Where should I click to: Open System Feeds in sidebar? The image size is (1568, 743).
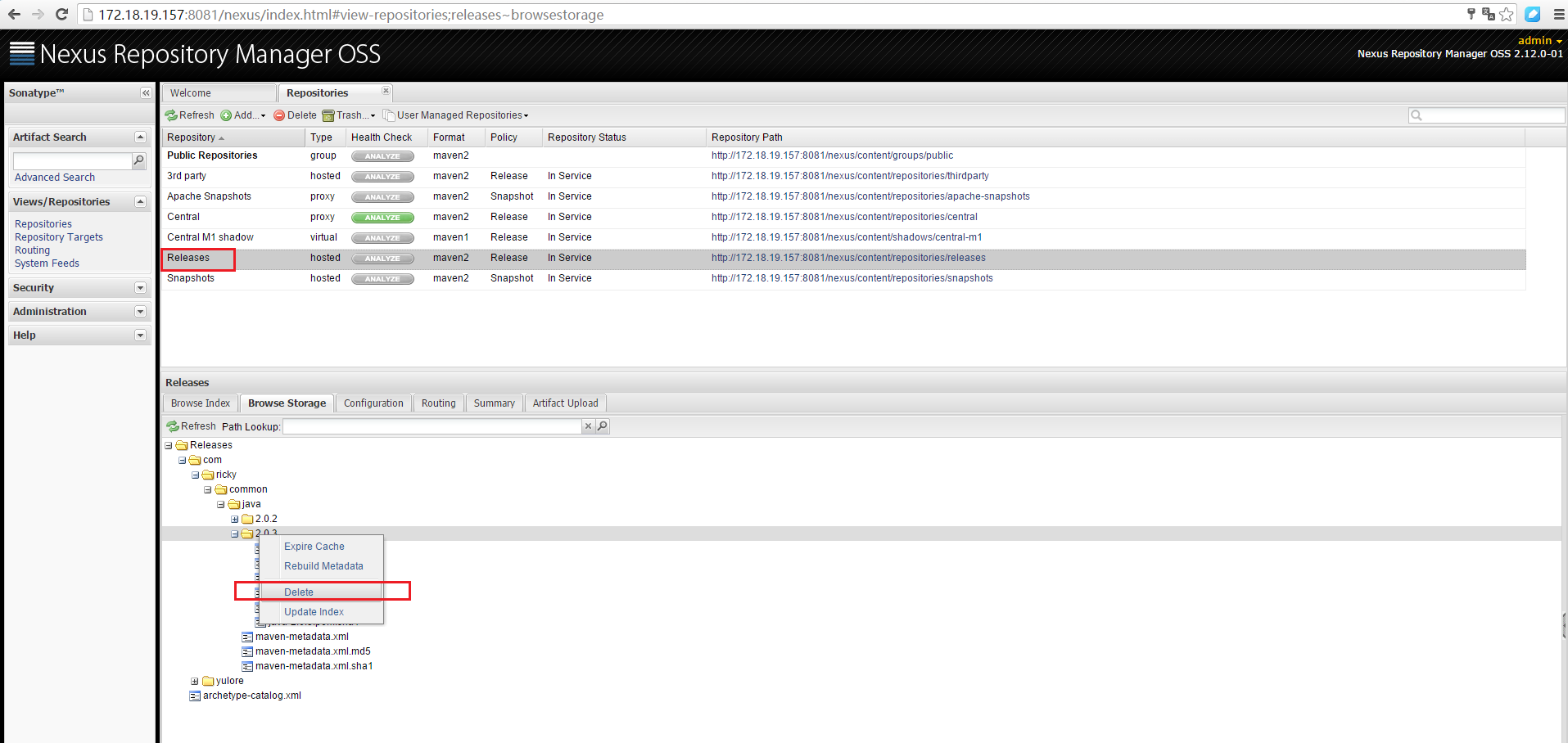tap(47, 263)
